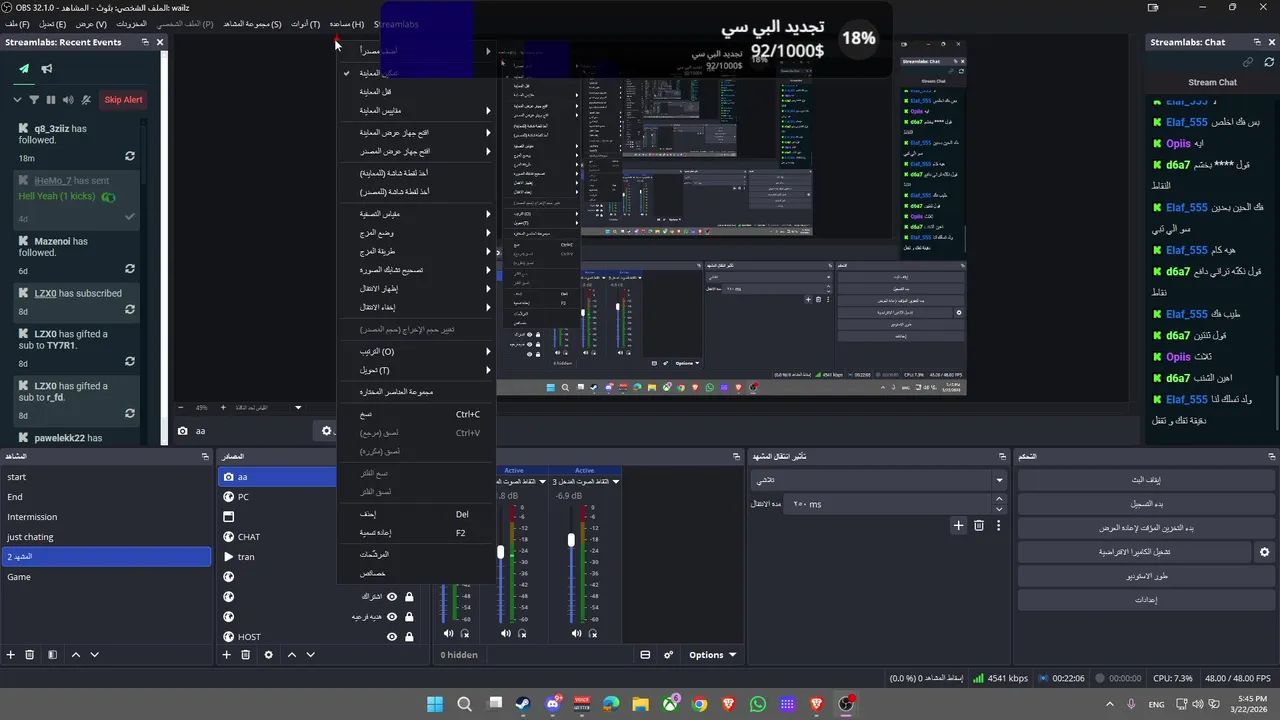Add a scene transition with the plus icon
The width and height of the screenshot is (1280, 720).
point(958,525)
